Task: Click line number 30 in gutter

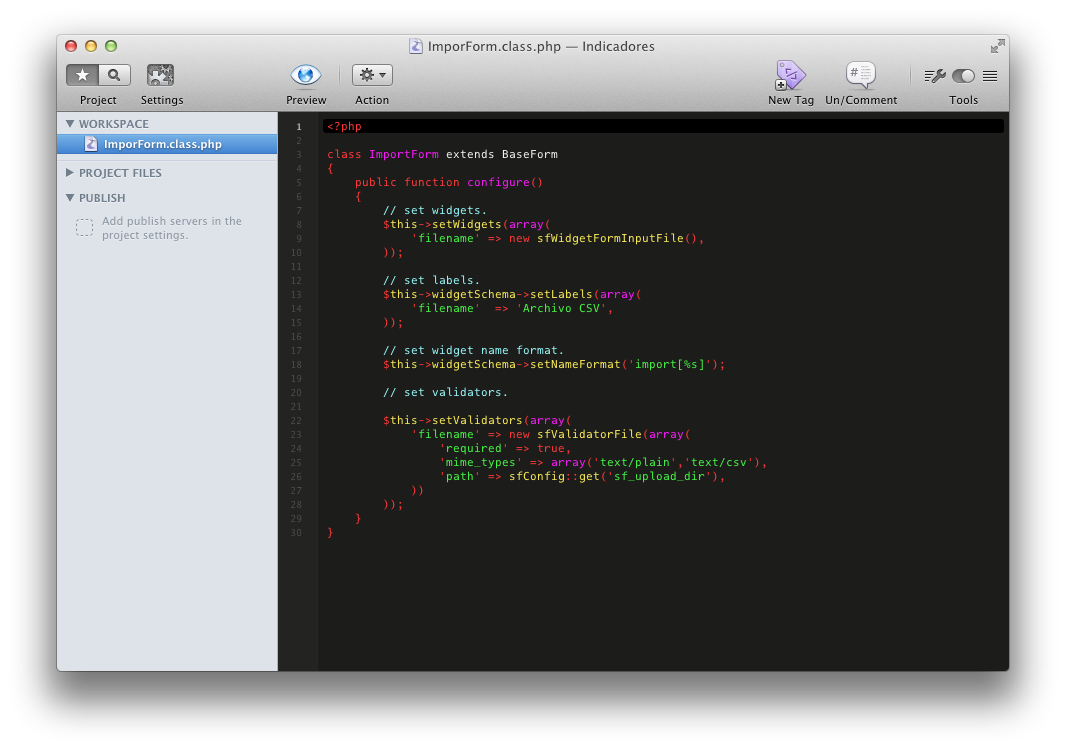Action: pyautogui.click(x=296, y=532)
